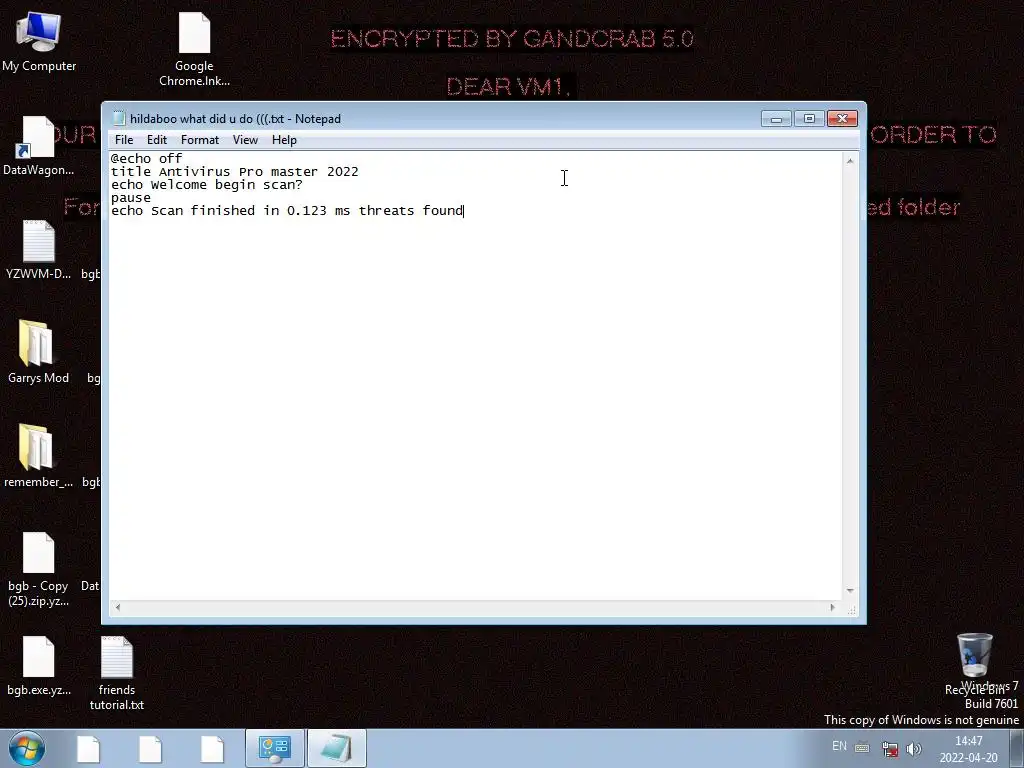The width and height of the screenshot is (1024, 768).
Task: Select the YZWVM-D text file icon
Action: 39,250
